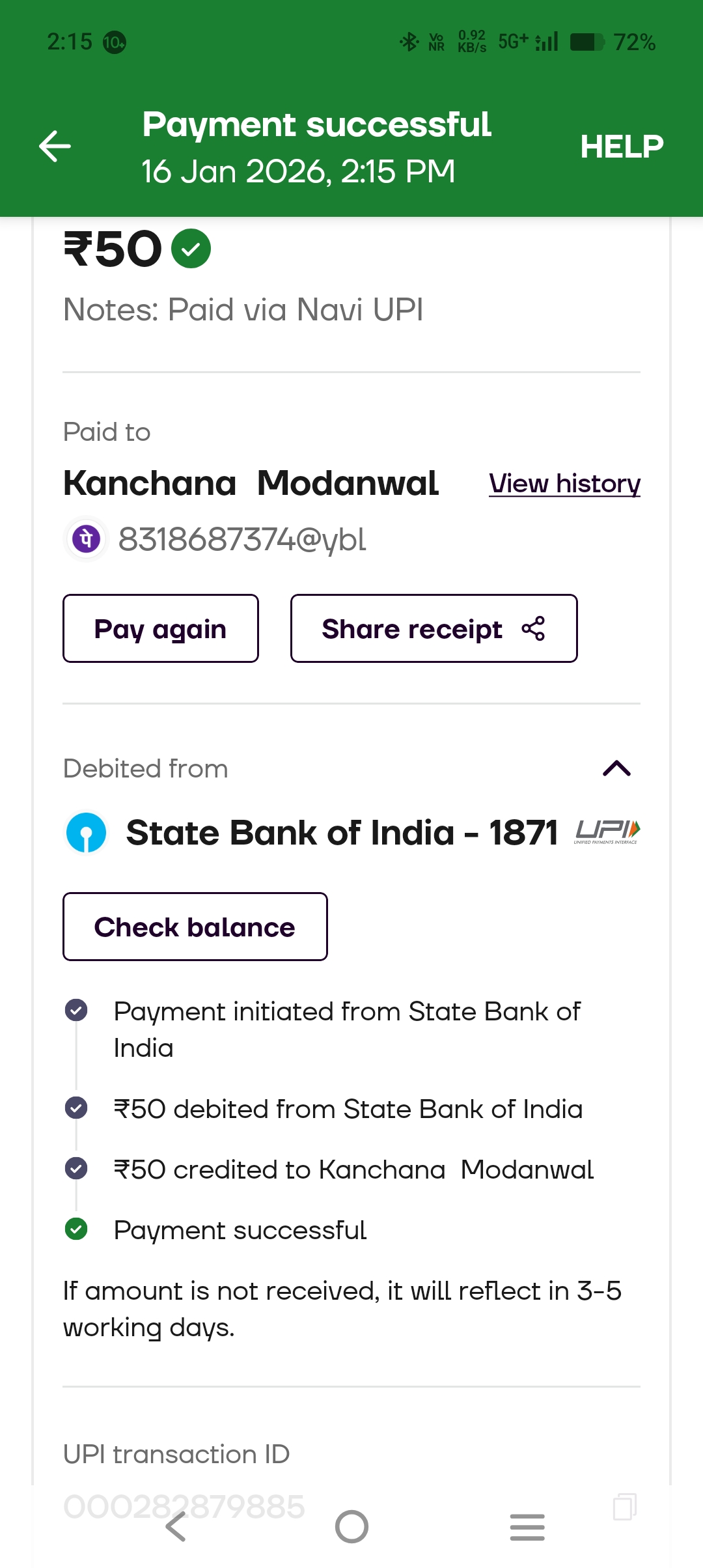This screenshot has width=703, height=1568.
Task: Tap the green Payment successful step checkmark
Action: click(x=76, y=1229)
